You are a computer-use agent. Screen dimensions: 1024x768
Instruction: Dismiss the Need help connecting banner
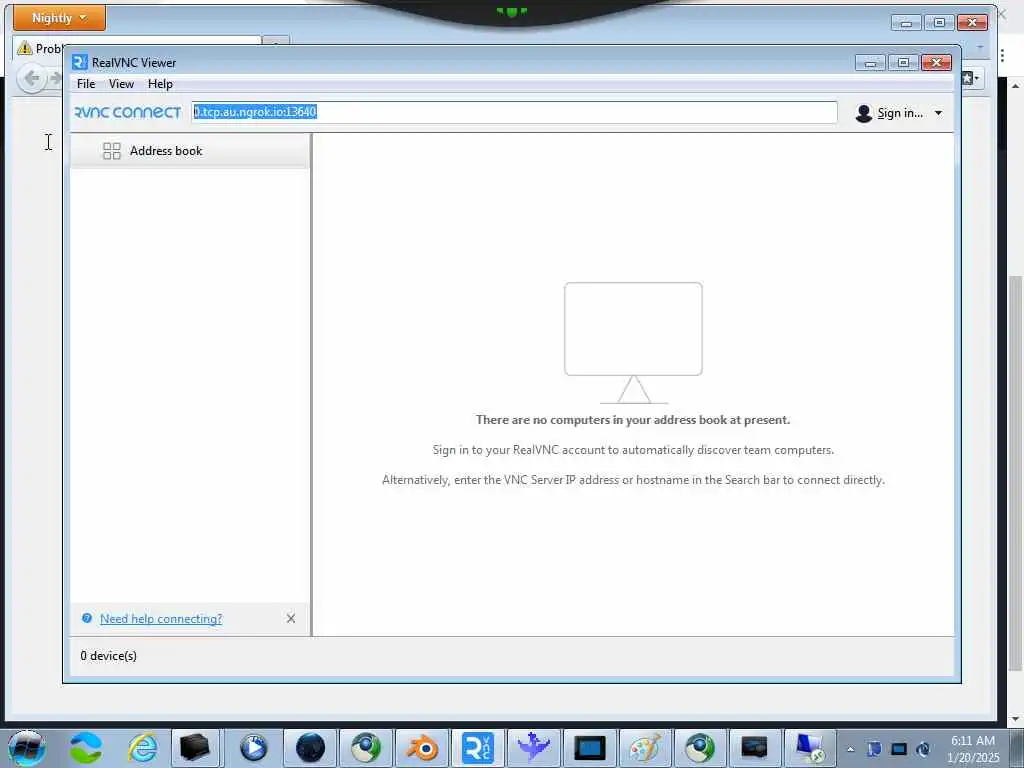click(x=291, y=618)
